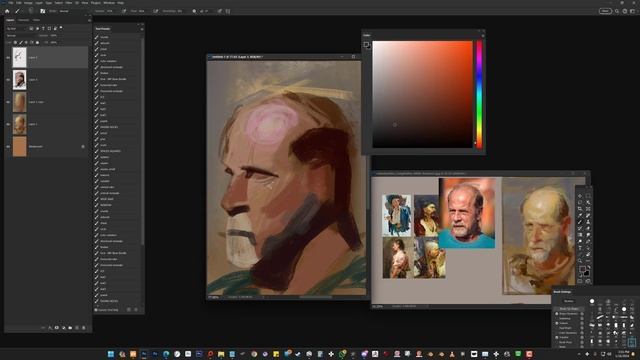The height and width of the screenshot is (360, 640).
Task: Open the Brush Preset picker dropdown
Action: coord(31,11)
